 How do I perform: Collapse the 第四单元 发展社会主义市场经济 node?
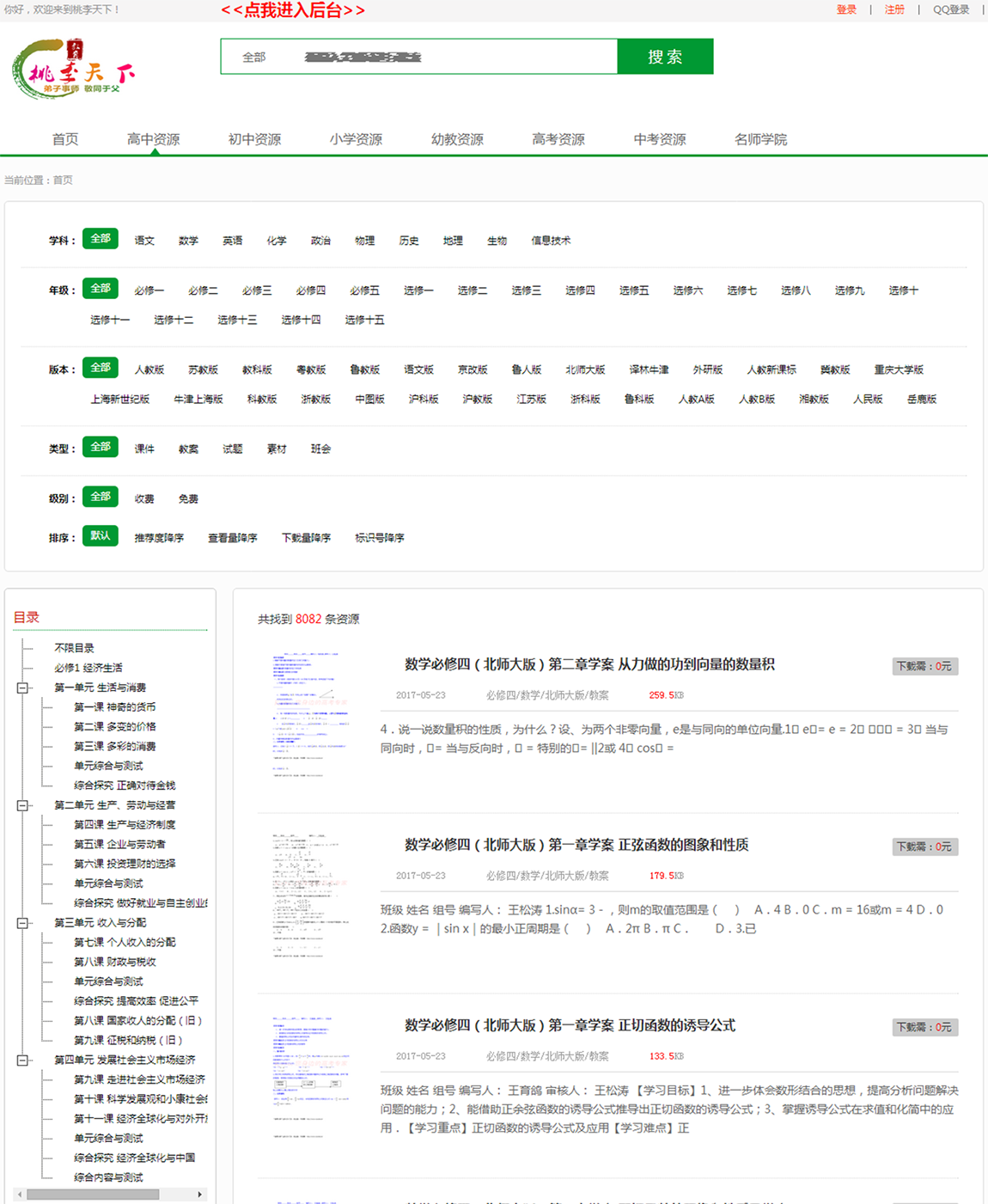(22, 1060)
